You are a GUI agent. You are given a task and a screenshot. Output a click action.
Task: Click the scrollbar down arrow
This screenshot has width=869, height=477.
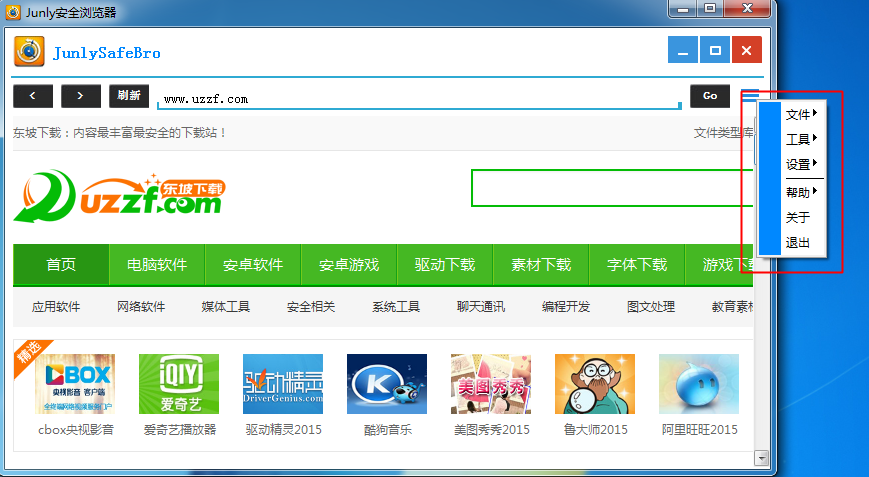761,458
